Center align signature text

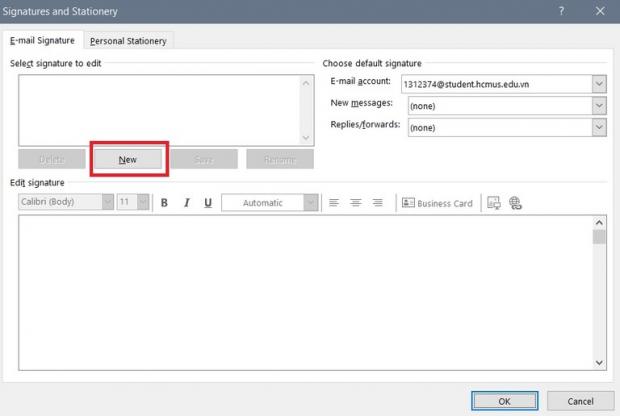pos(356,203)
